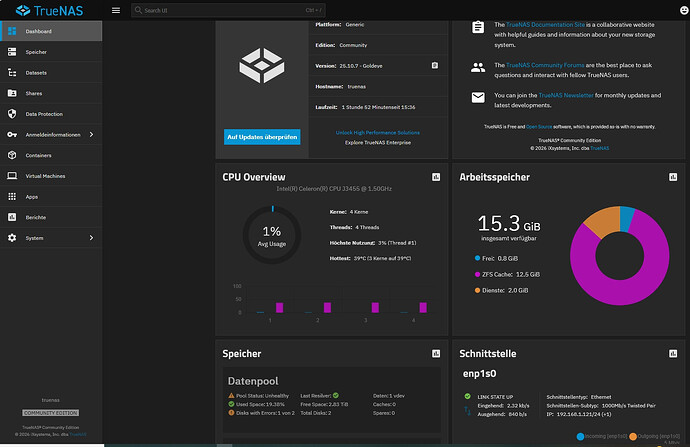Click the TrueNAS link in the sidebar footer

coord(78,434)
